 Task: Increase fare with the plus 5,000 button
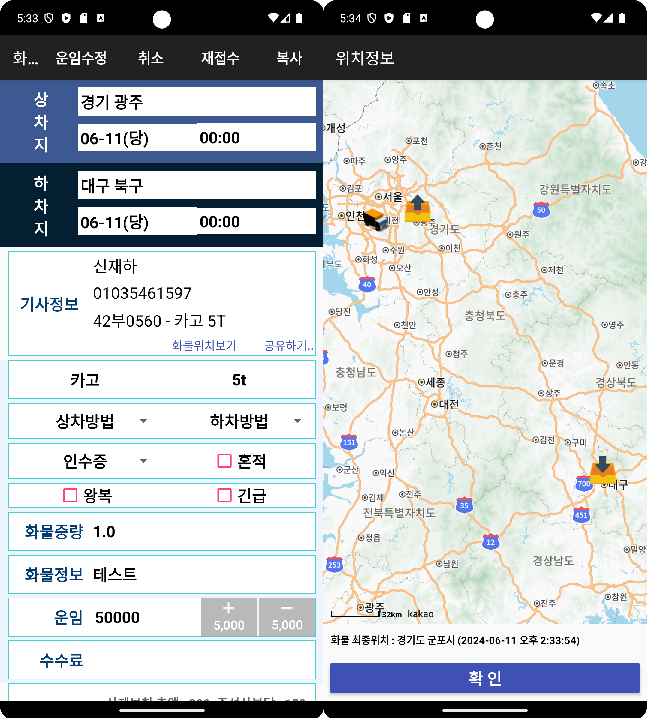[x=229, y=616]
